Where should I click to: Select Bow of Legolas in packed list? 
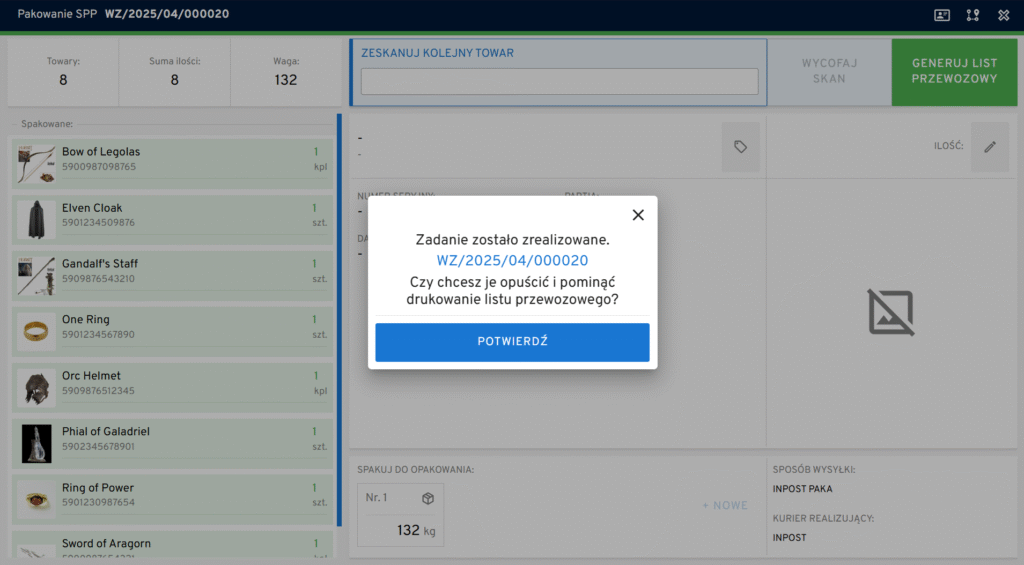tap(172, 160)
